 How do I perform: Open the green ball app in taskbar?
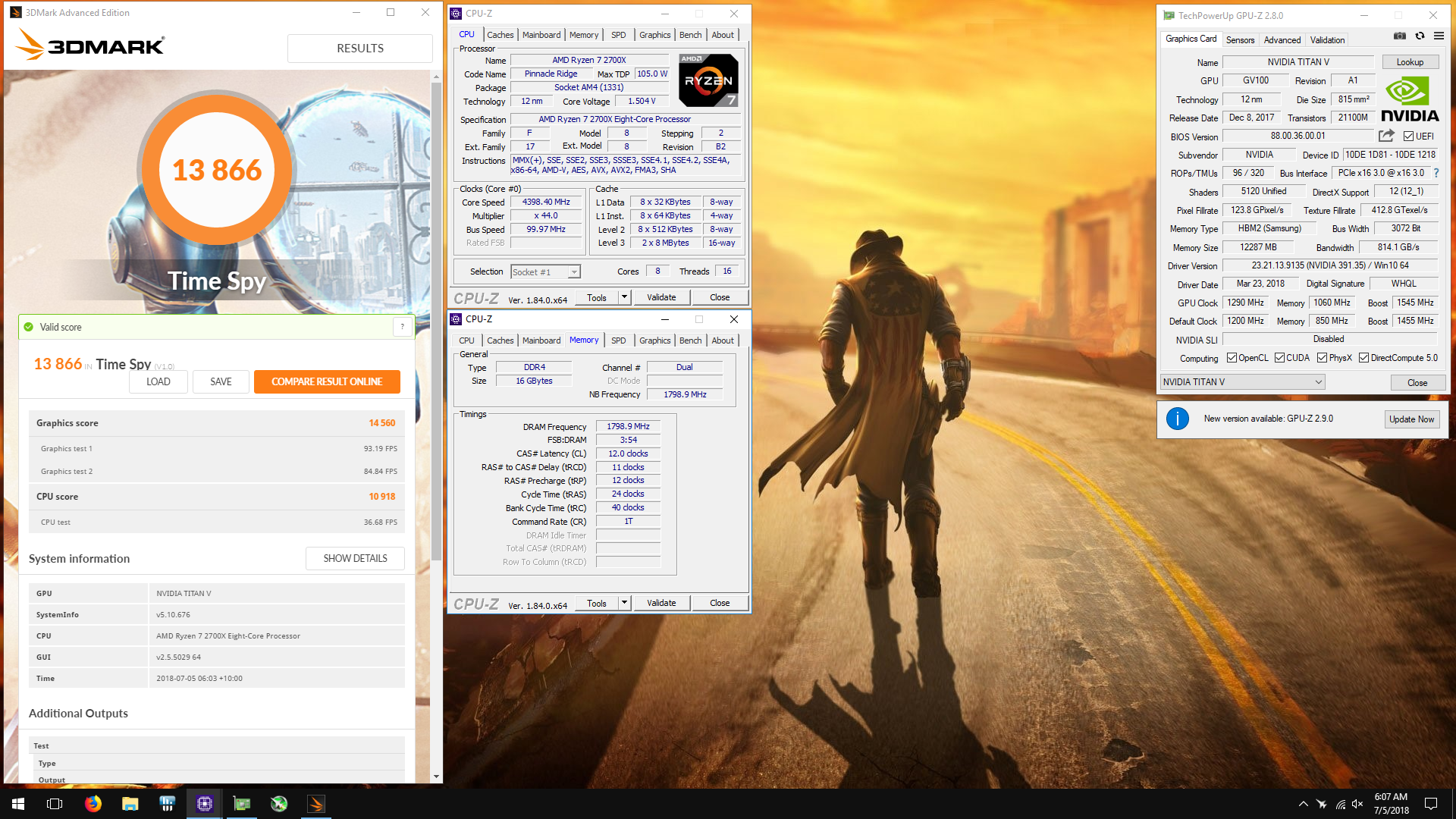click(278, 804)
